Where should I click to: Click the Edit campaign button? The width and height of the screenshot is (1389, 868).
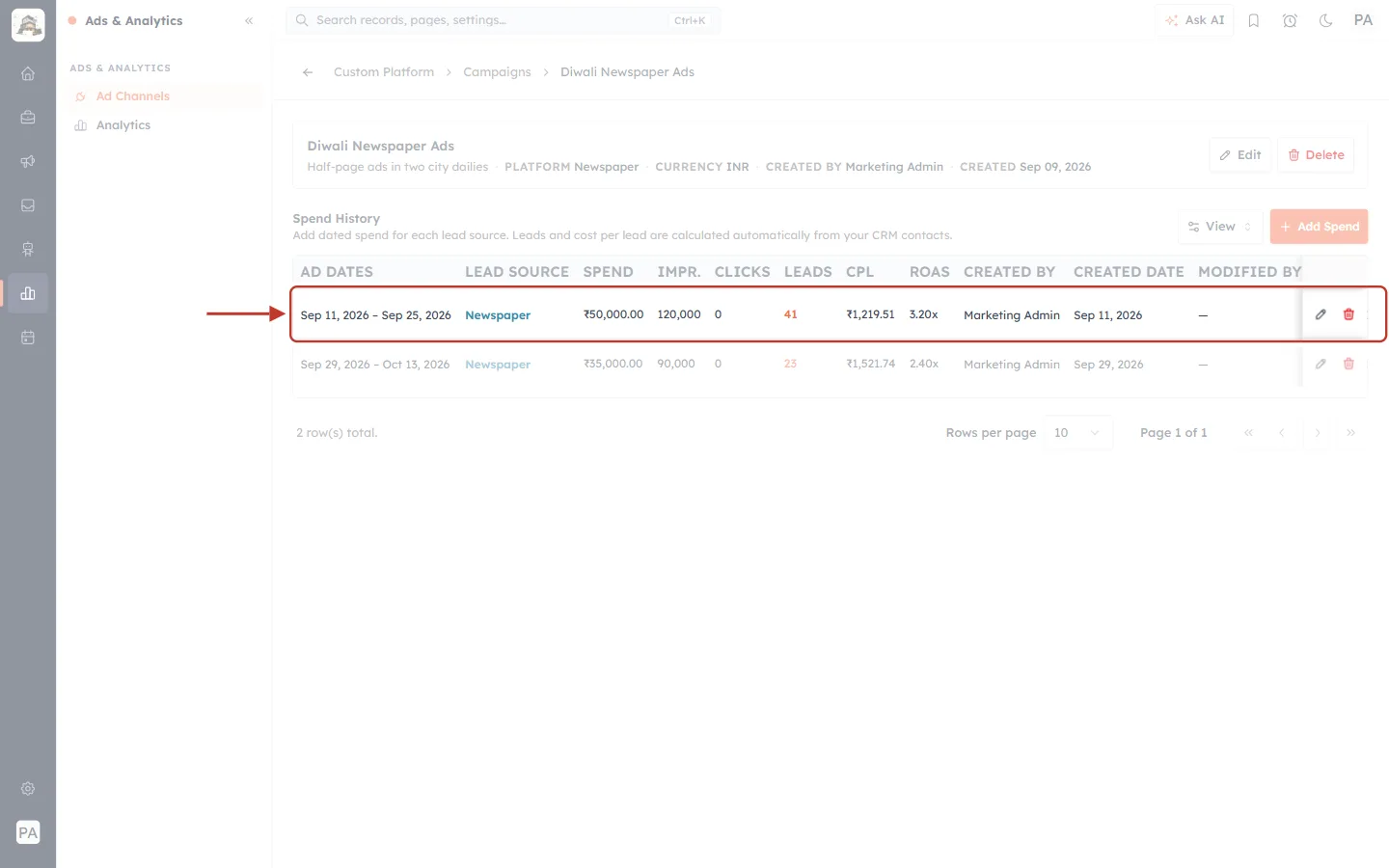coord(1240,155)
